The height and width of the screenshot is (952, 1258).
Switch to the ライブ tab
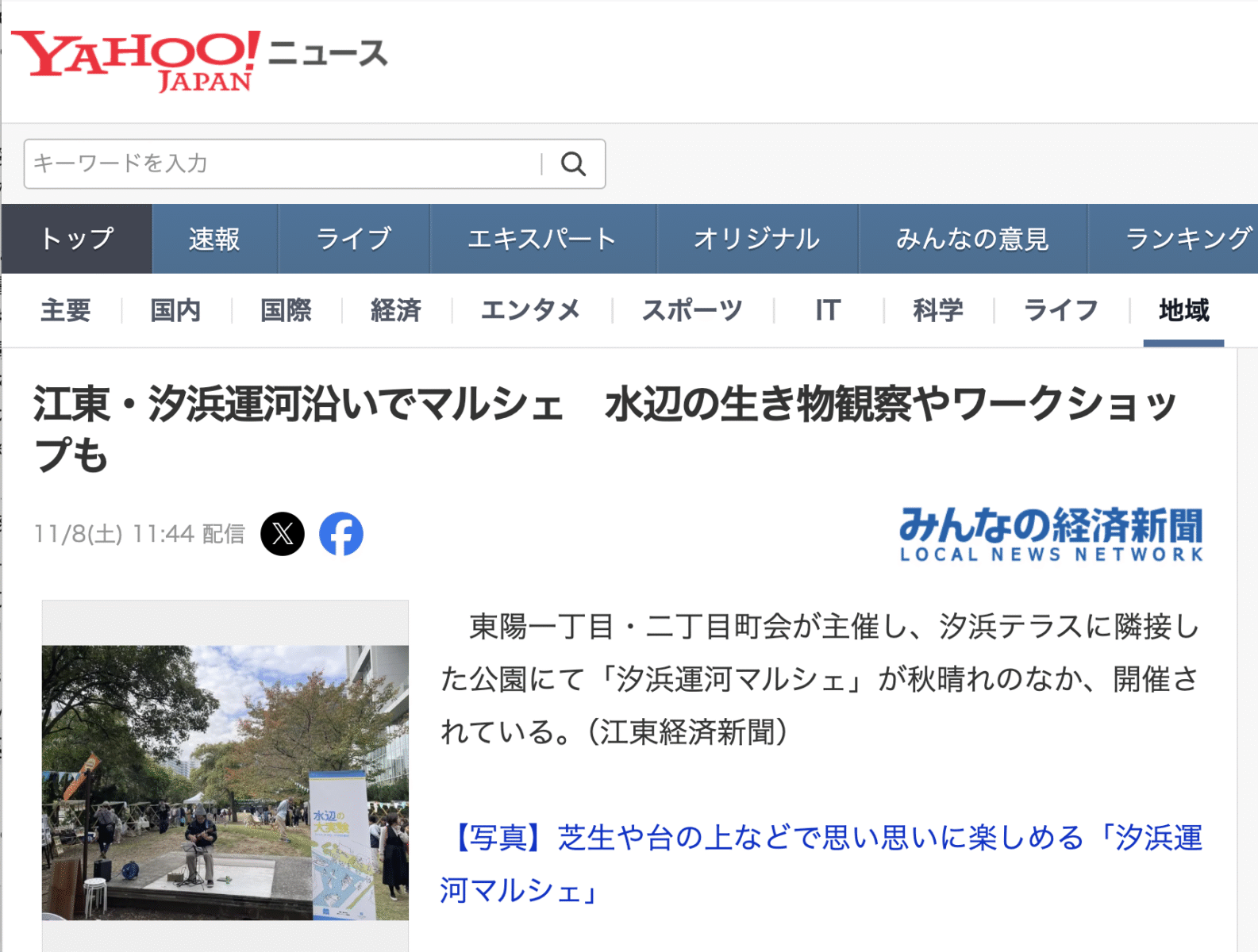(x=353, y=239)
